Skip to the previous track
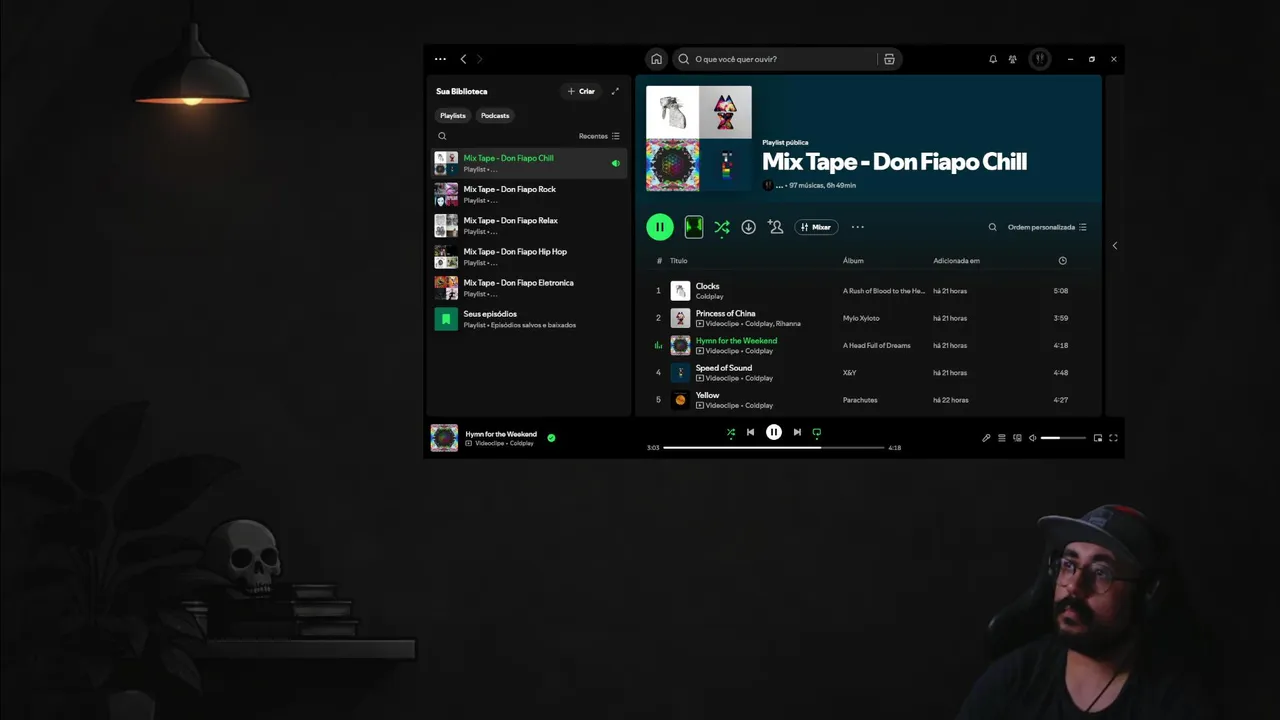Image resolution: width=1280 pixels, height=720 pixels. pyautogui.click(x=750, y=432)
